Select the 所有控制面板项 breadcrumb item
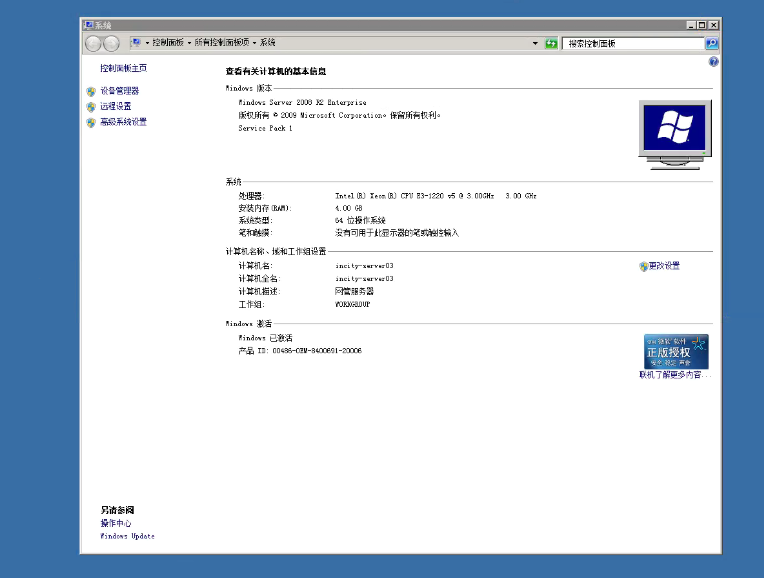The image size is (764, 578). coord(222,43)
